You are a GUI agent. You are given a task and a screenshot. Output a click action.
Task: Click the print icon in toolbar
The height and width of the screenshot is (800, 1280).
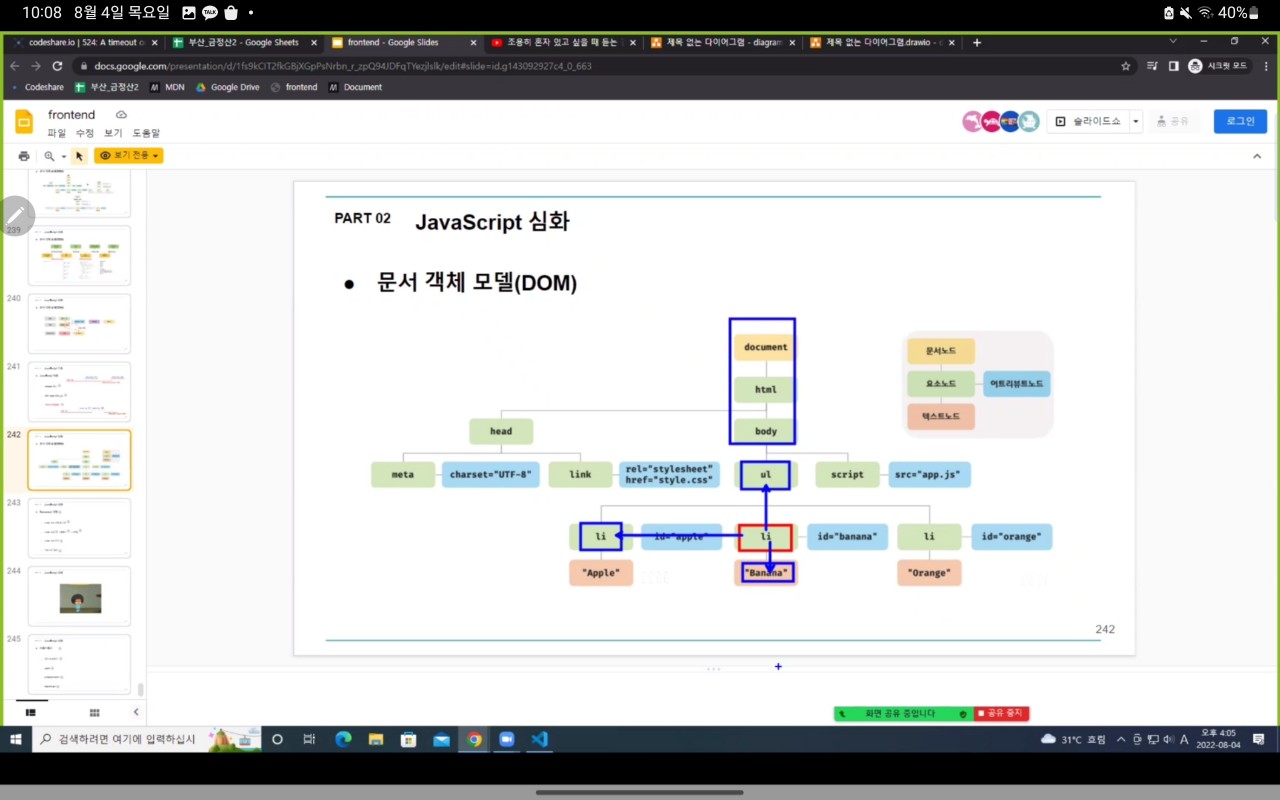(24, 156)
